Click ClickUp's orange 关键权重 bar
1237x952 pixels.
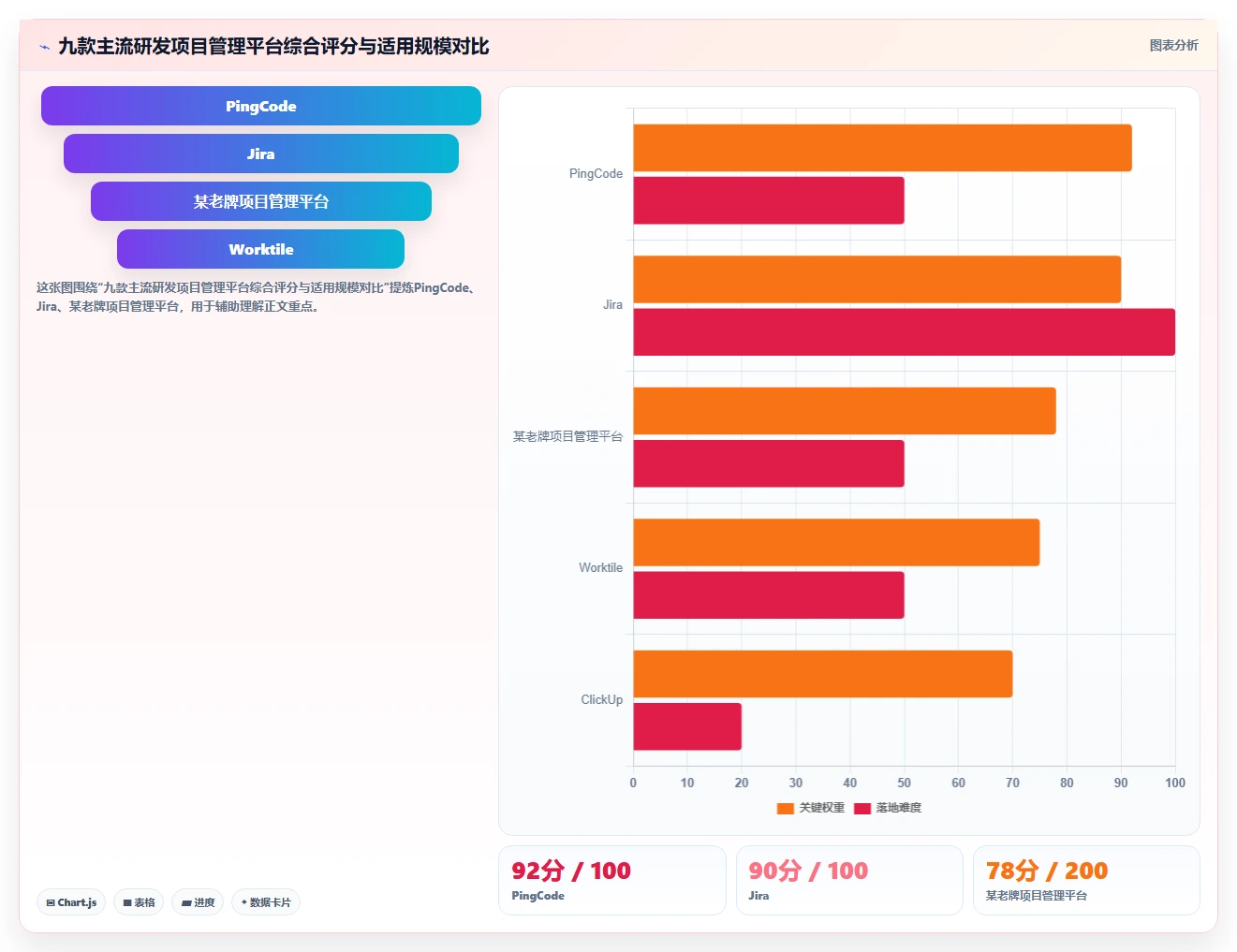pos(823,674)
